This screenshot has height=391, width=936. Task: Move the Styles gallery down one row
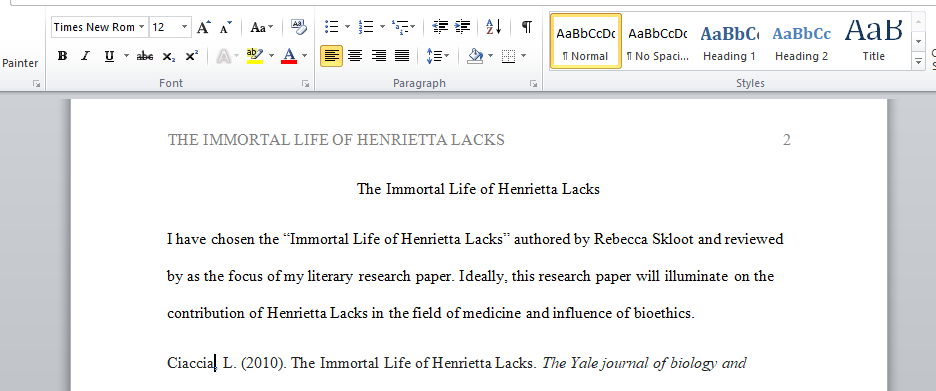coord(918,41)
